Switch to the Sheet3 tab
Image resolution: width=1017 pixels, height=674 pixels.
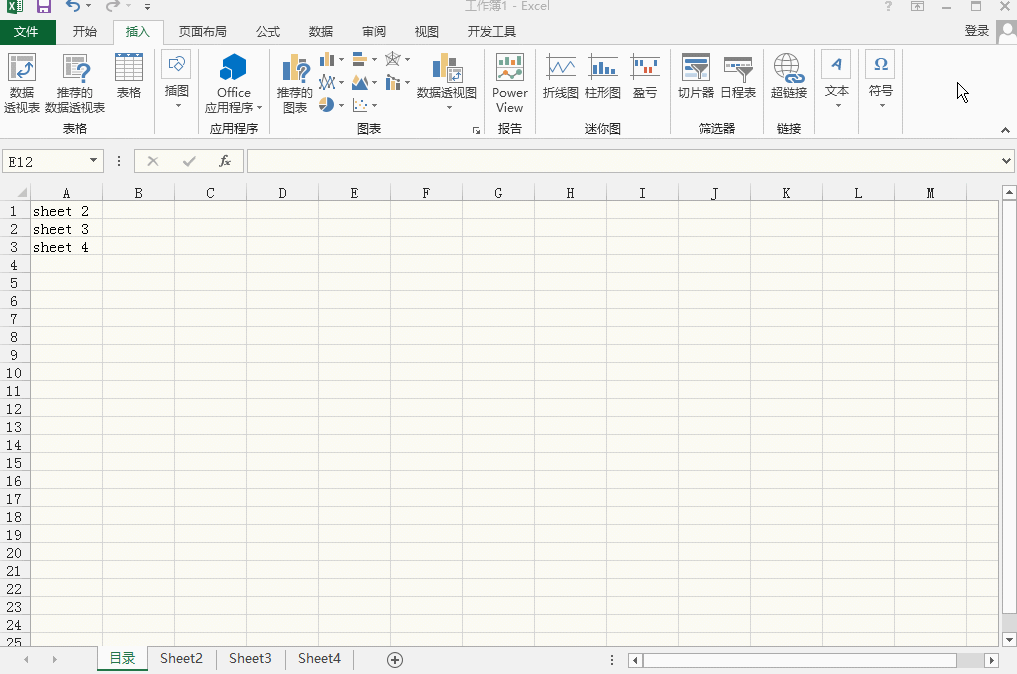pos(250,658)
